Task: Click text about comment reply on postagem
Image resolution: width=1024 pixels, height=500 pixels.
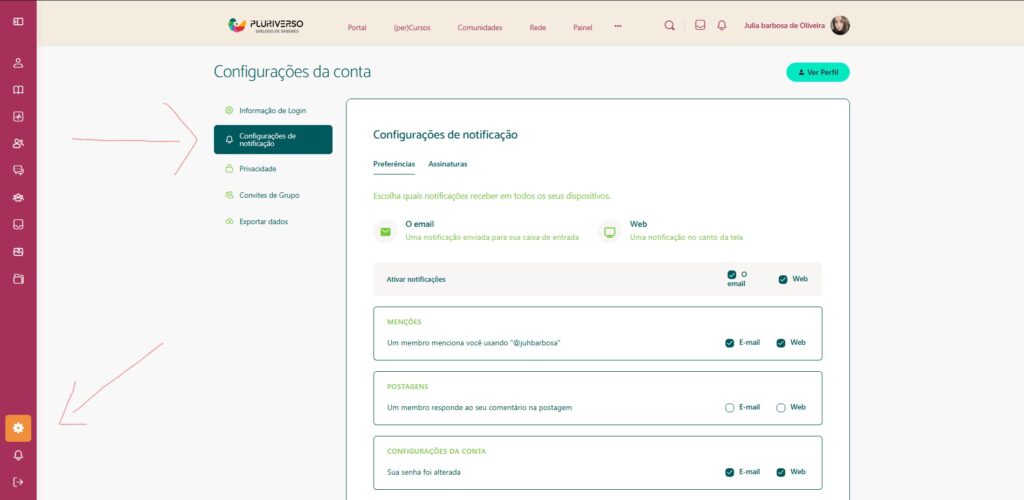Action: [x=479, y=407]
